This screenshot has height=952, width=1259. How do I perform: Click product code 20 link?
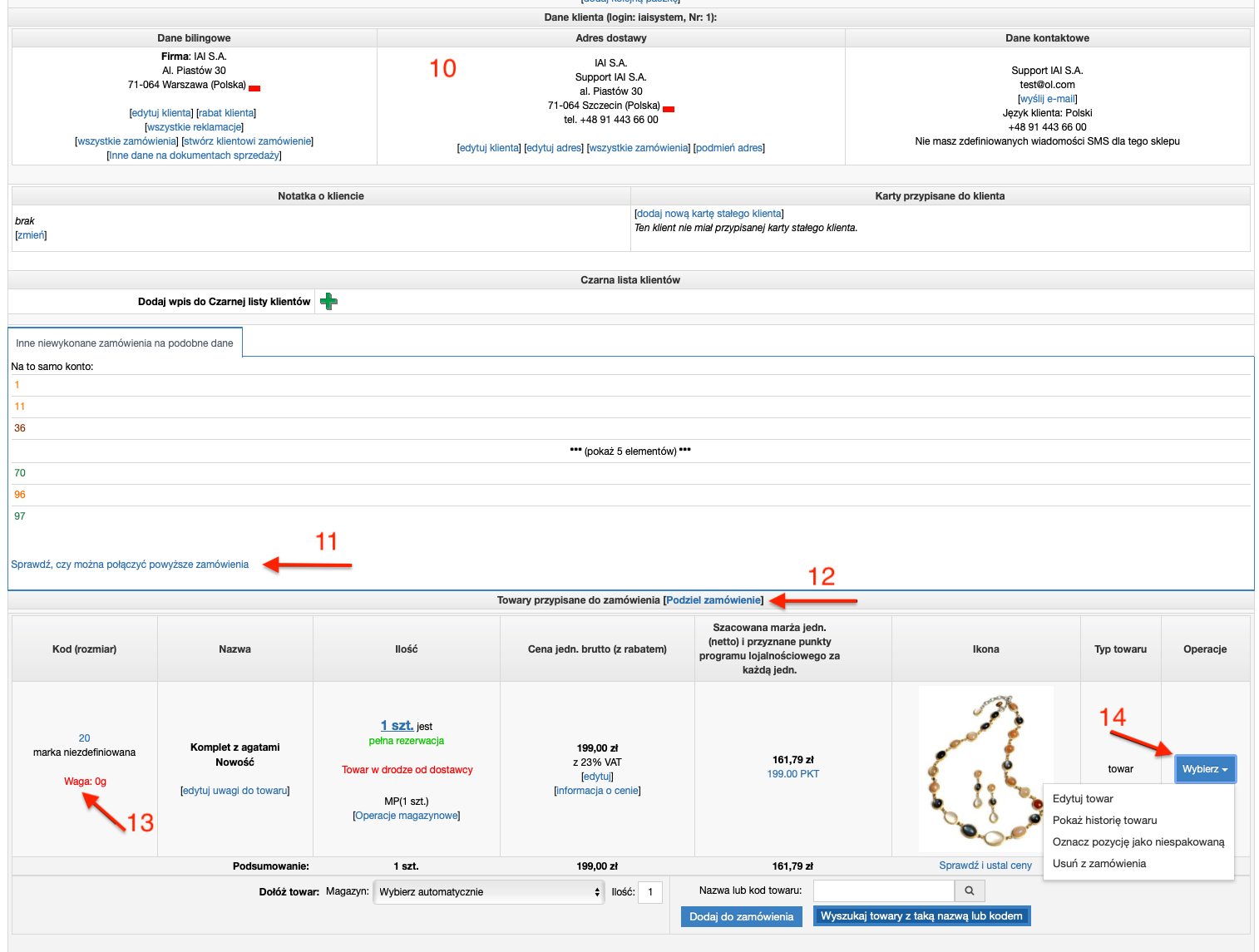point(84,738)
